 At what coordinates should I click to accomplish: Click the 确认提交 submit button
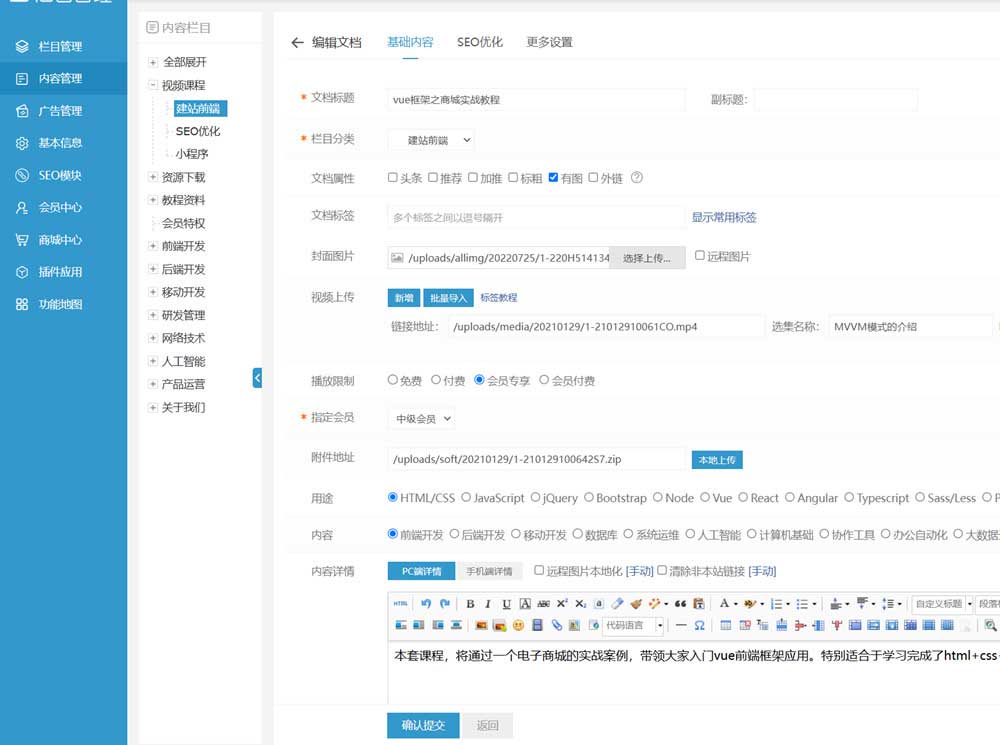pos(422,725)
